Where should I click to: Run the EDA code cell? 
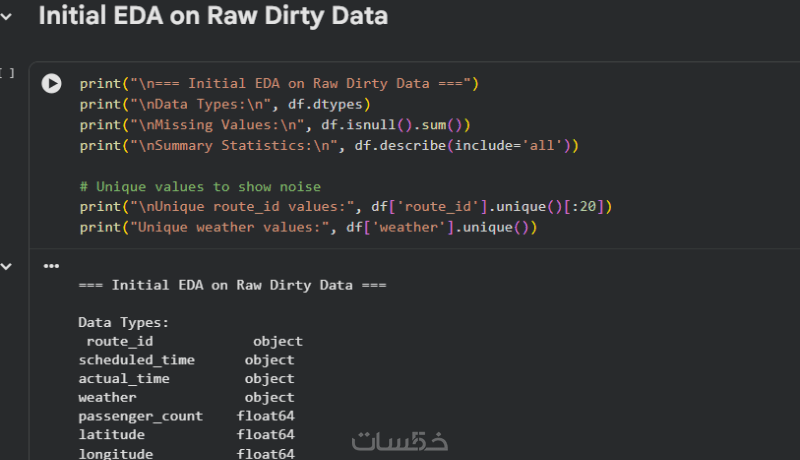click(51, 83)
